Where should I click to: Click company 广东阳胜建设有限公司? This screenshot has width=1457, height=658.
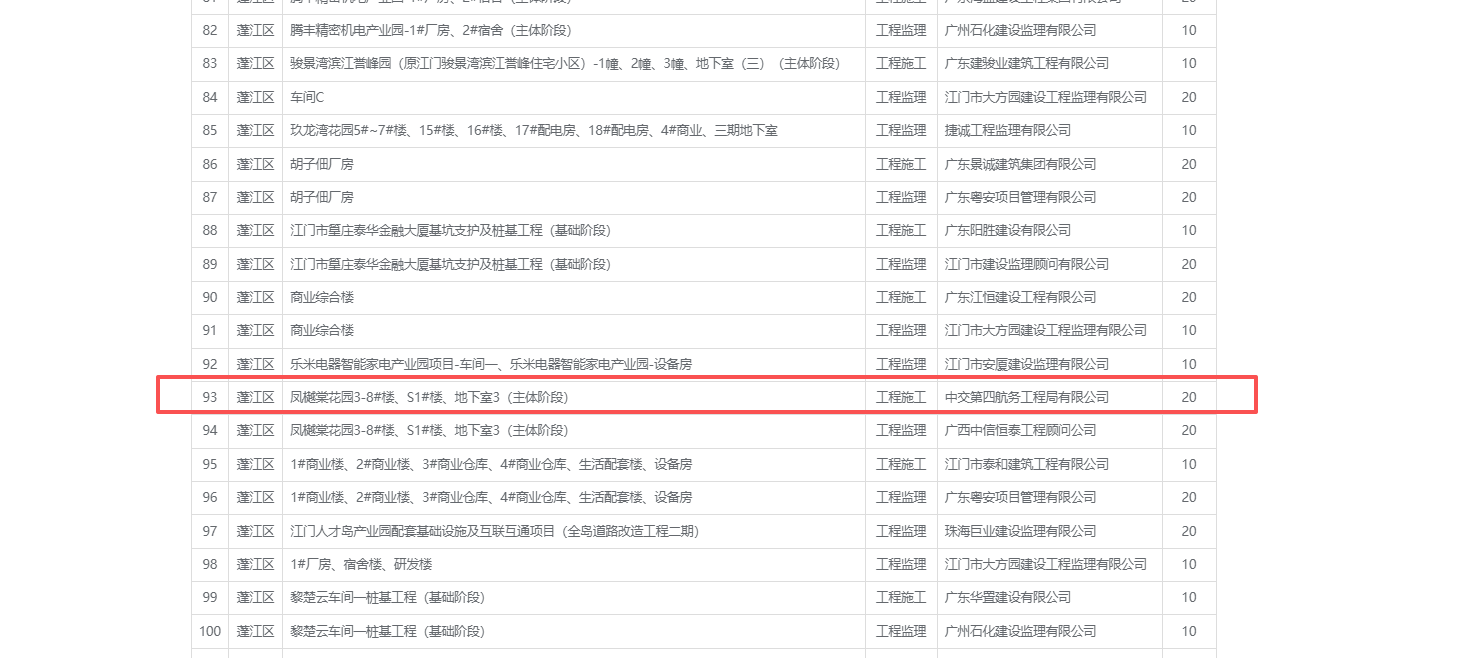(x=1007, y=230)
